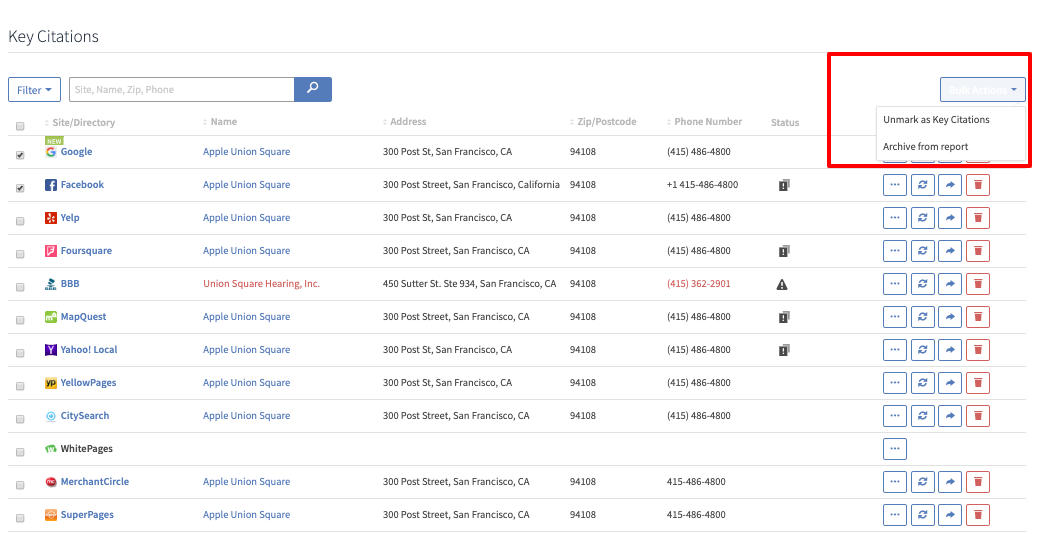Click the 450 Sutter St. address cell
This screenshot has height=534, width=1040.
click(470, 284)
